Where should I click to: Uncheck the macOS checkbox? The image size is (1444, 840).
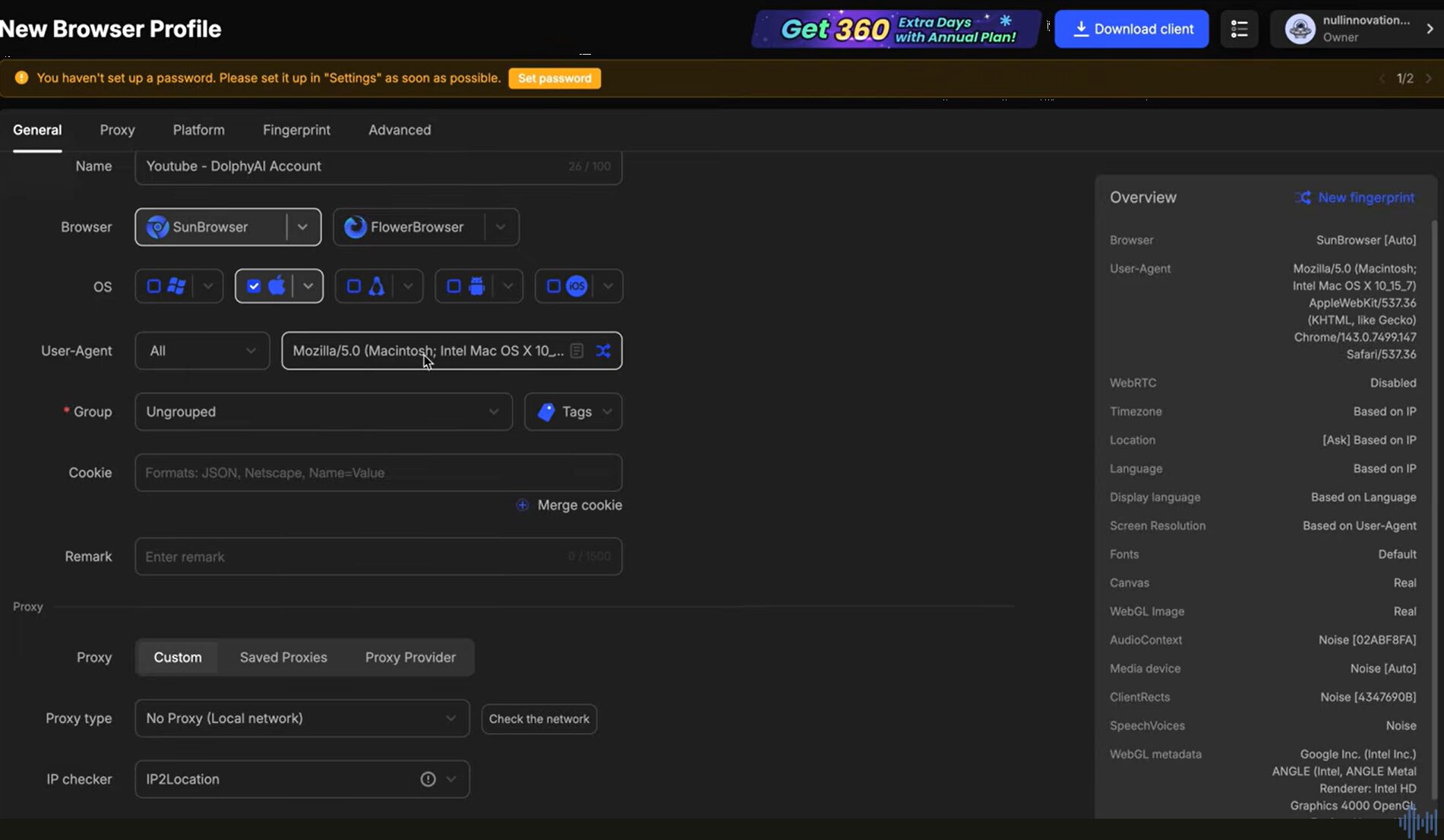pyautogui.click(x=254, y=286)
